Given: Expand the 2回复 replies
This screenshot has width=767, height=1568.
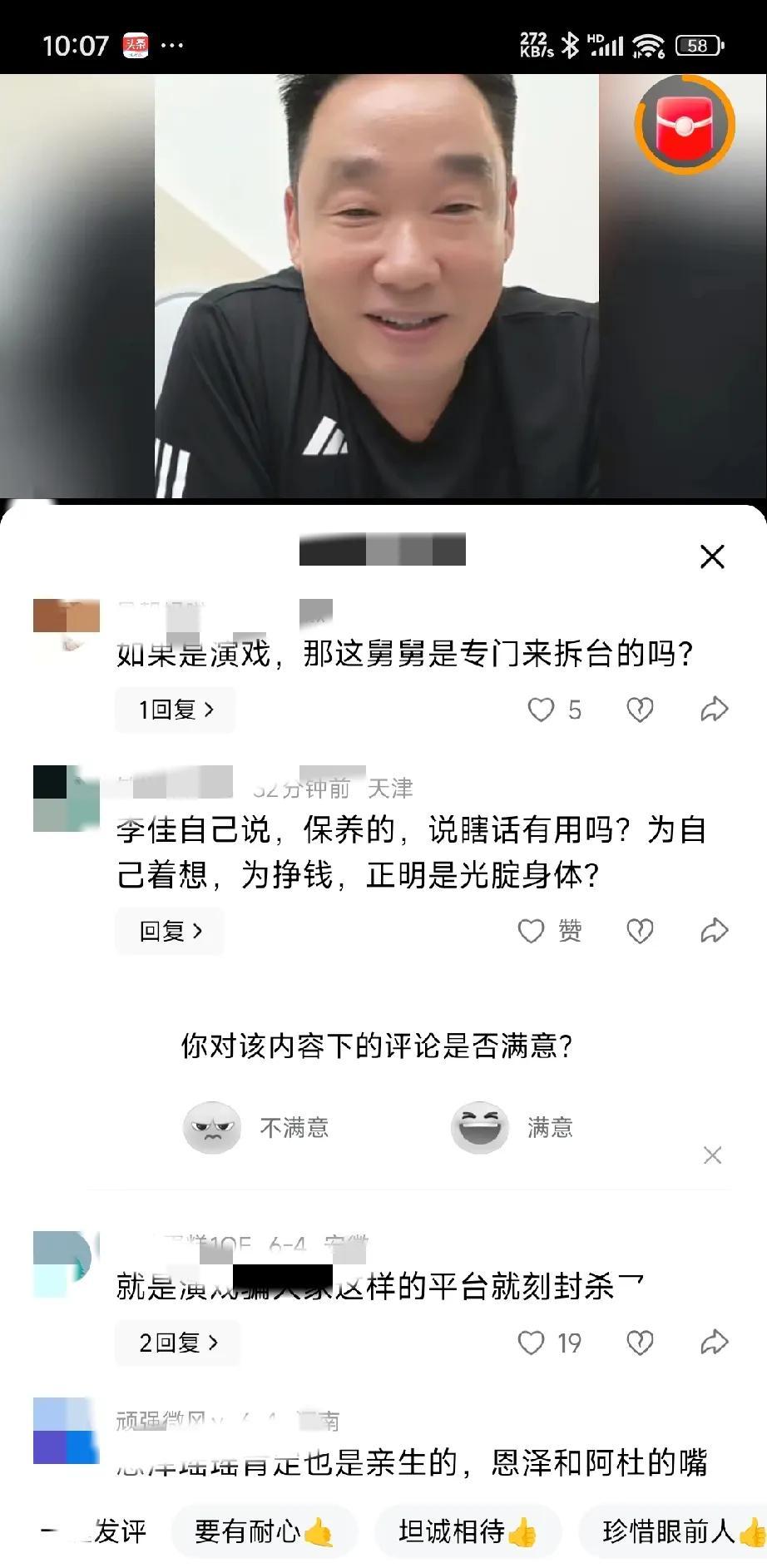Looking at the screenshot, I should click(177, 1343).
